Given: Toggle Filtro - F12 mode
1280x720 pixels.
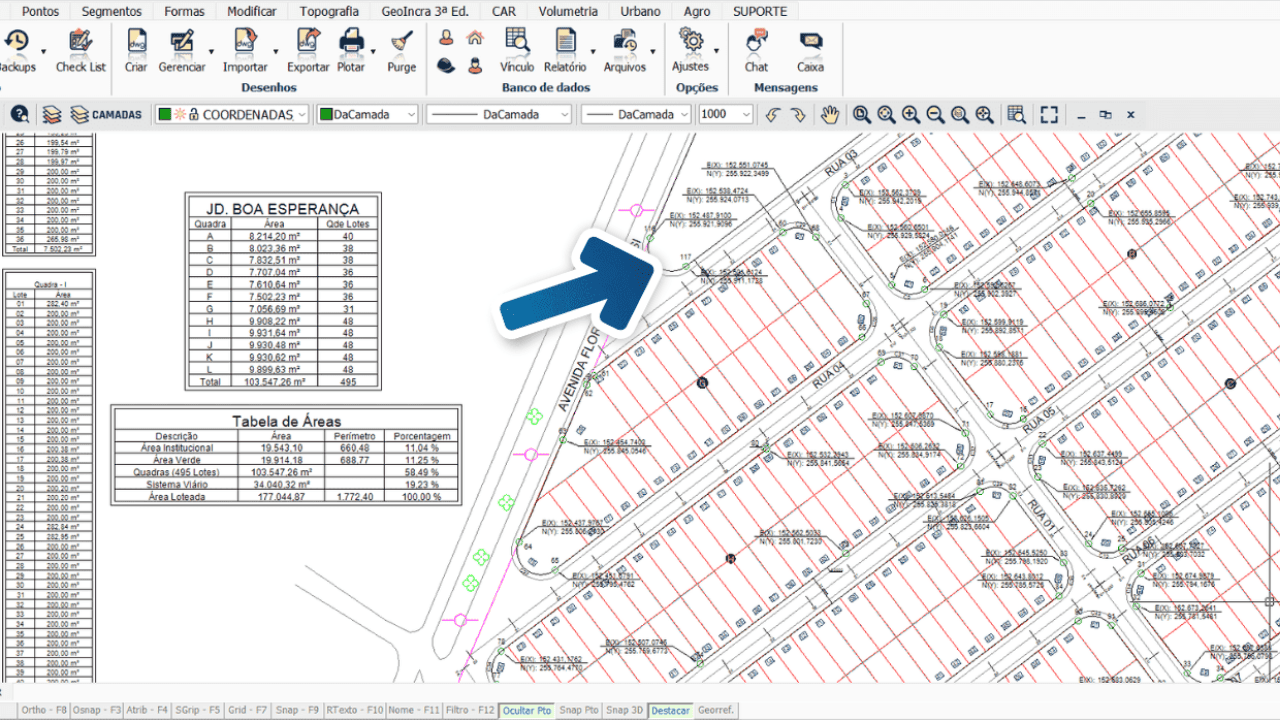Looking at the screenshot, I should [470, 710].
